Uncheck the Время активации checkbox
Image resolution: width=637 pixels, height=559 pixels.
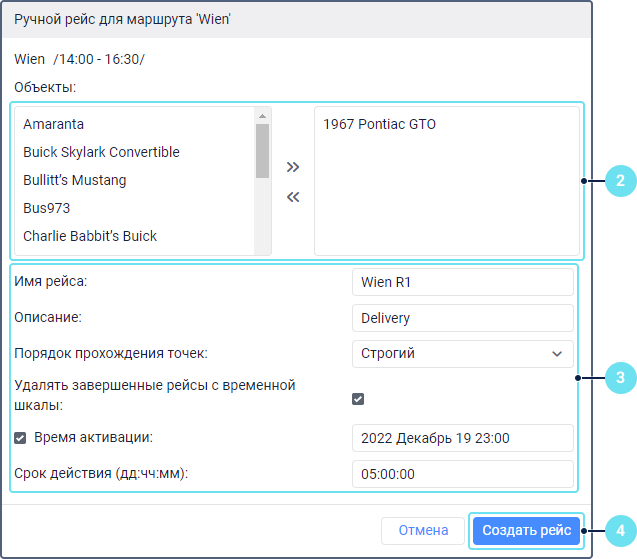point(20,437)
